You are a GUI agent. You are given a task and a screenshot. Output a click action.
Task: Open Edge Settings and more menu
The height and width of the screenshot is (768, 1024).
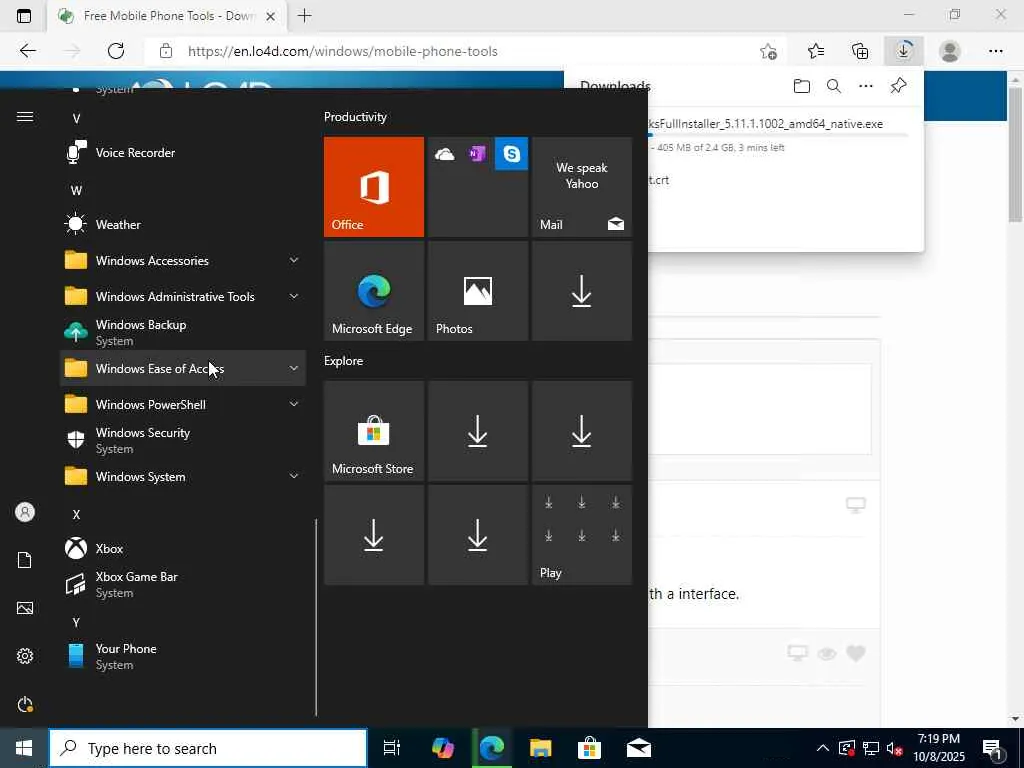coord(995,51)
